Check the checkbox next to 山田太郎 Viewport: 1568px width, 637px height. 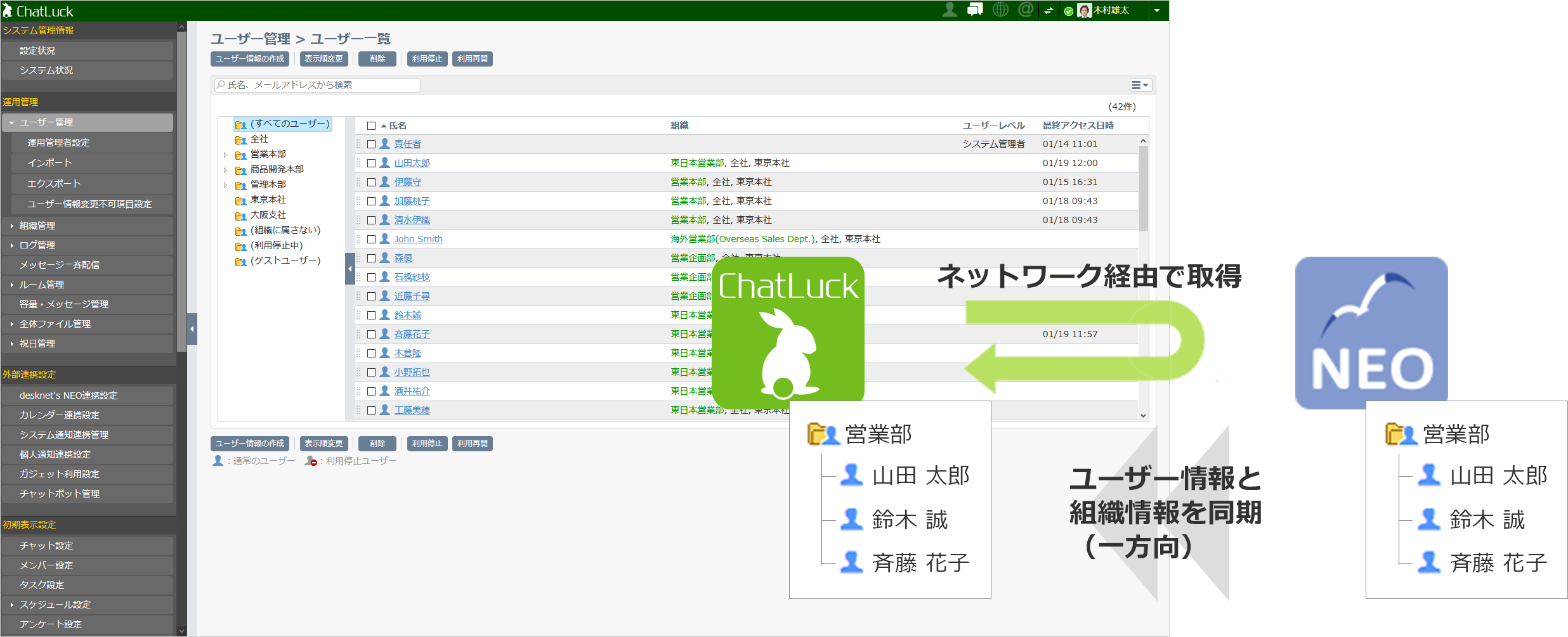point(372,163)
